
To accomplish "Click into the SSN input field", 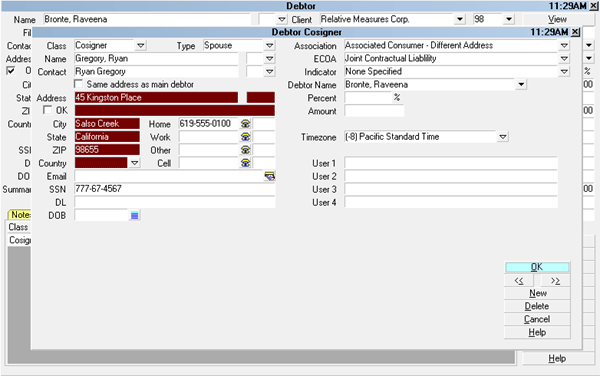I will click(174, 189).
